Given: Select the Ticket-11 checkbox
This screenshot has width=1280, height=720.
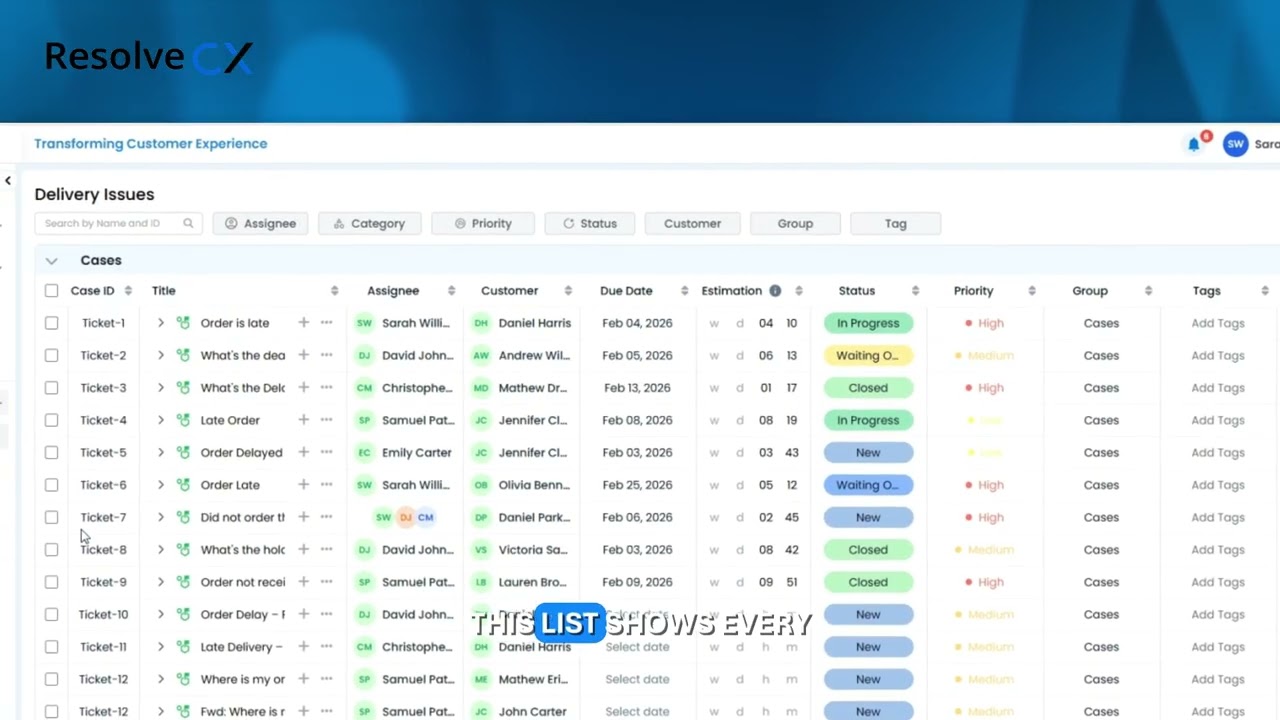Looking at the screenshot, I should (51, 647).
